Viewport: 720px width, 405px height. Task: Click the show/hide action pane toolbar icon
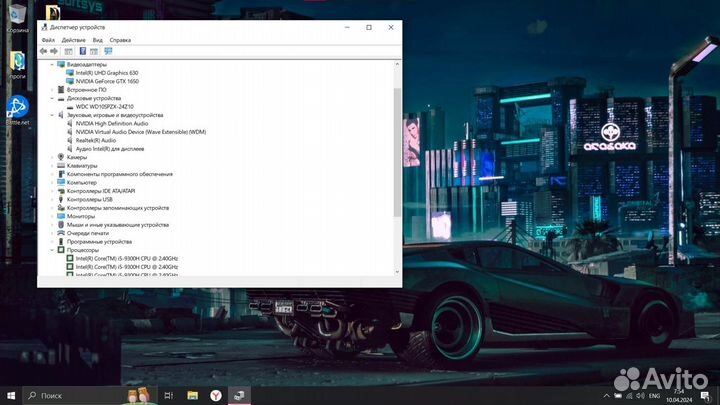(94, 51)
